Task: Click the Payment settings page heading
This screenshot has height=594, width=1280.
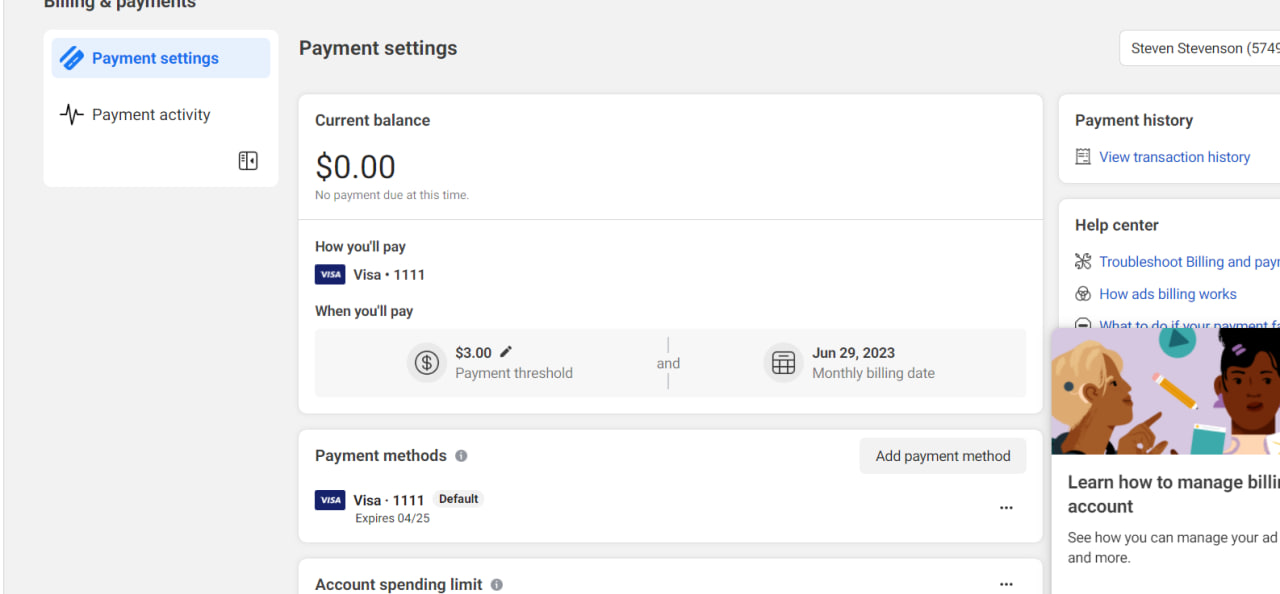Action: [x=378, y=48]
